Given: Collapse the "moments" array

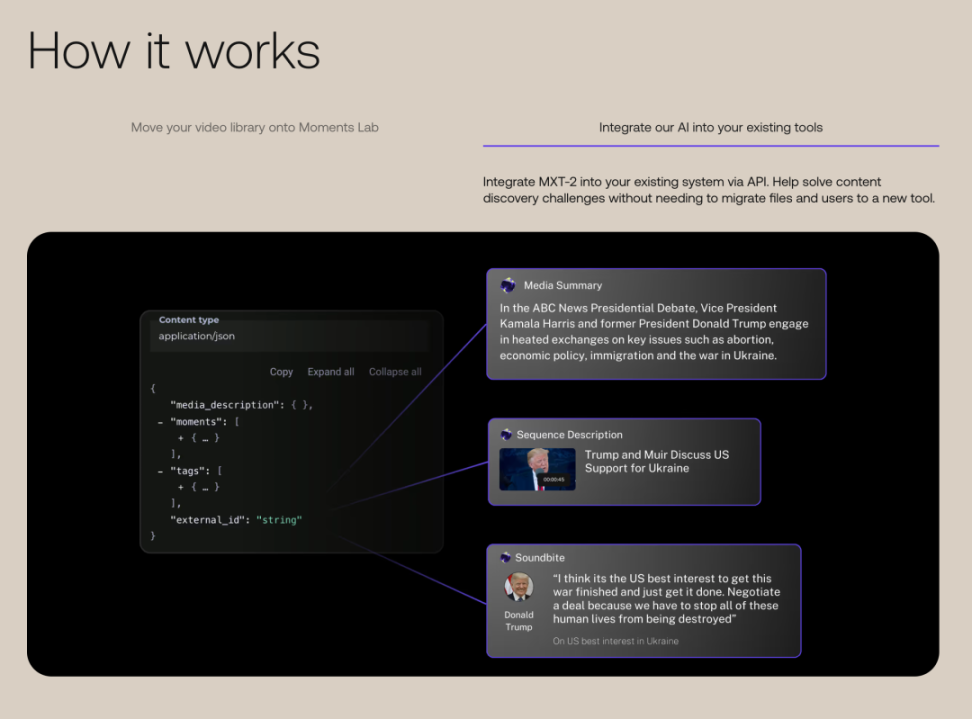Looking at the screenshot, I should click(160, 422).
